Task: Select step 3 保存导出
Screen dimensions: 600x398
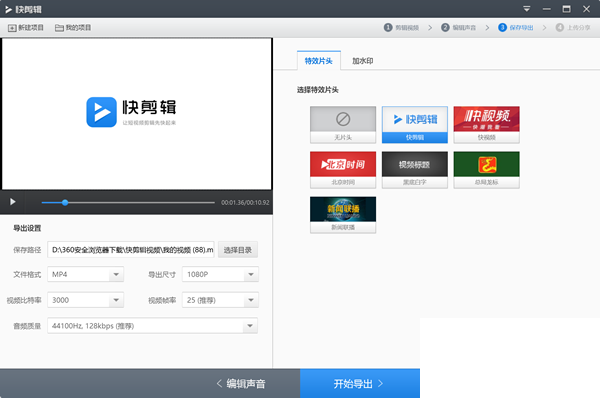Action: [x=515, y=28]
